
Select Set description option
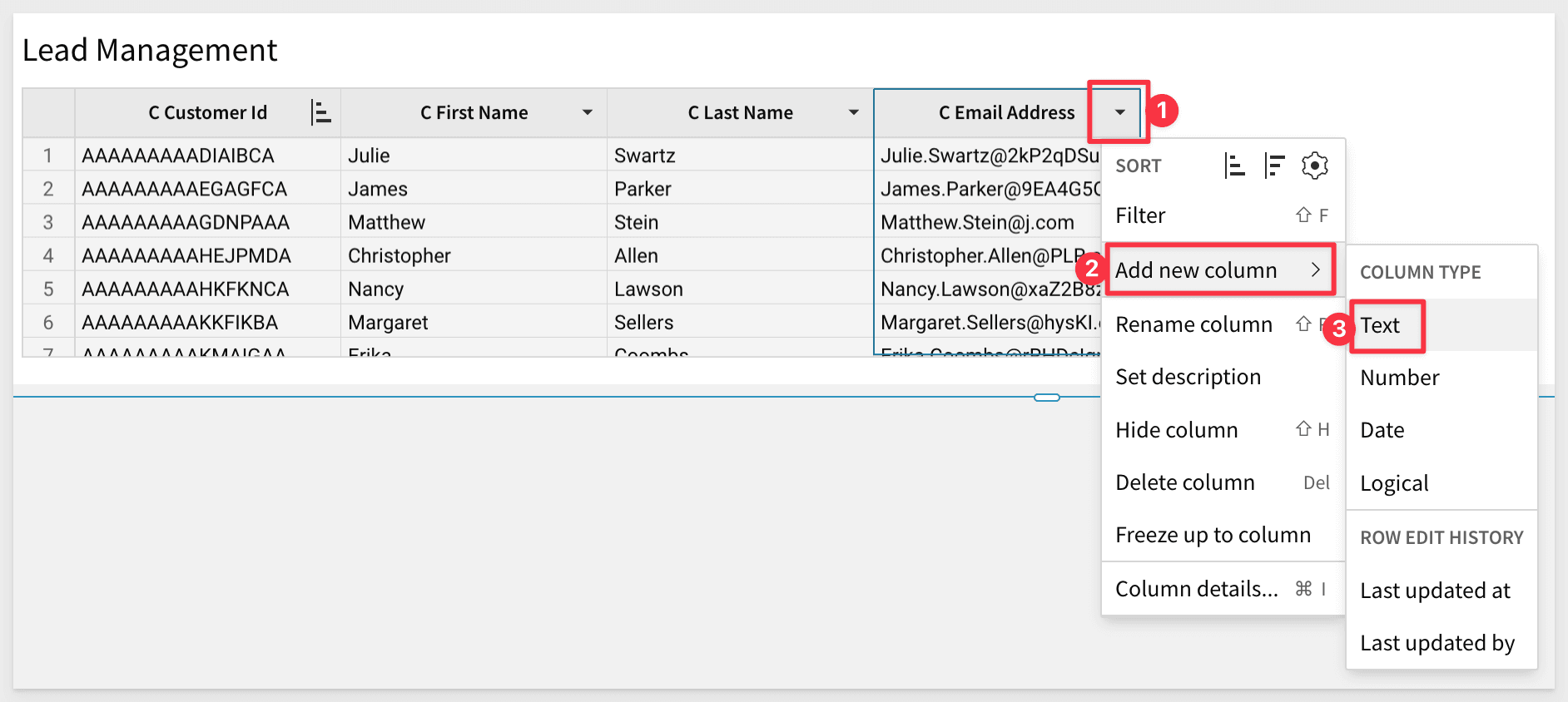coord(1188,377)
